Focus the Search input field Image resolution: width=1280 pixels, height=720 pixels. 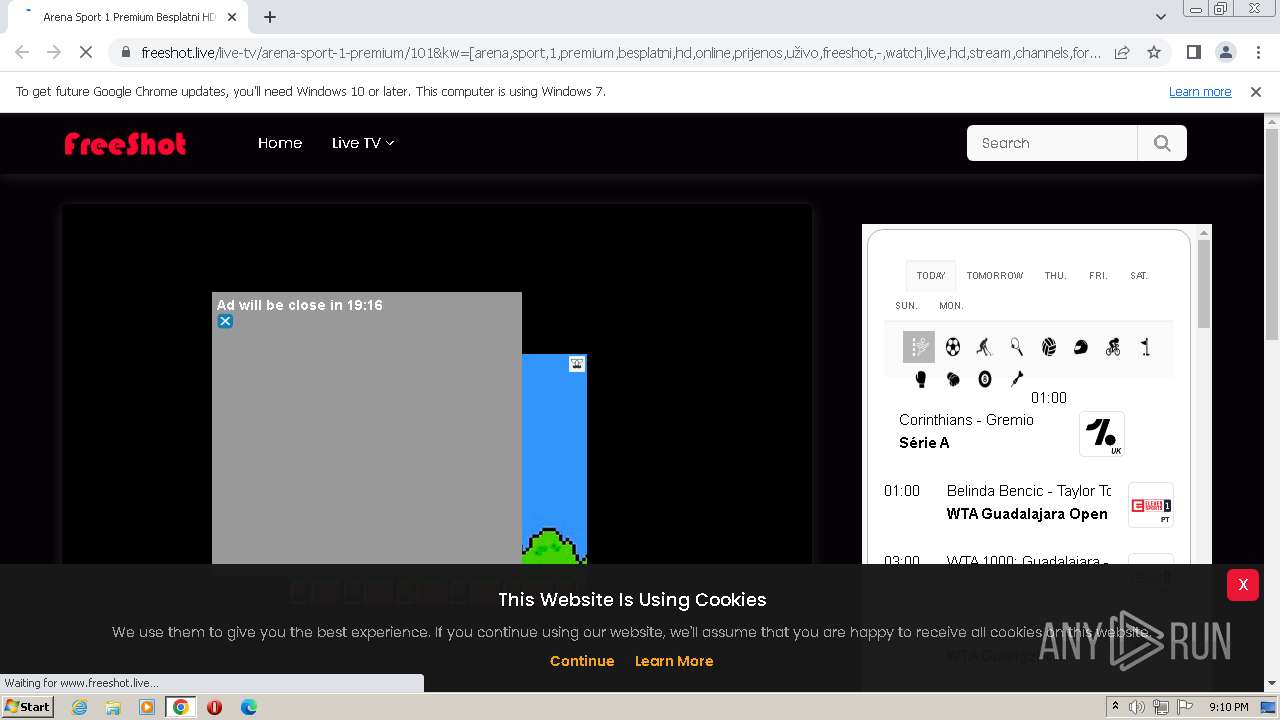coord(1052,143)
